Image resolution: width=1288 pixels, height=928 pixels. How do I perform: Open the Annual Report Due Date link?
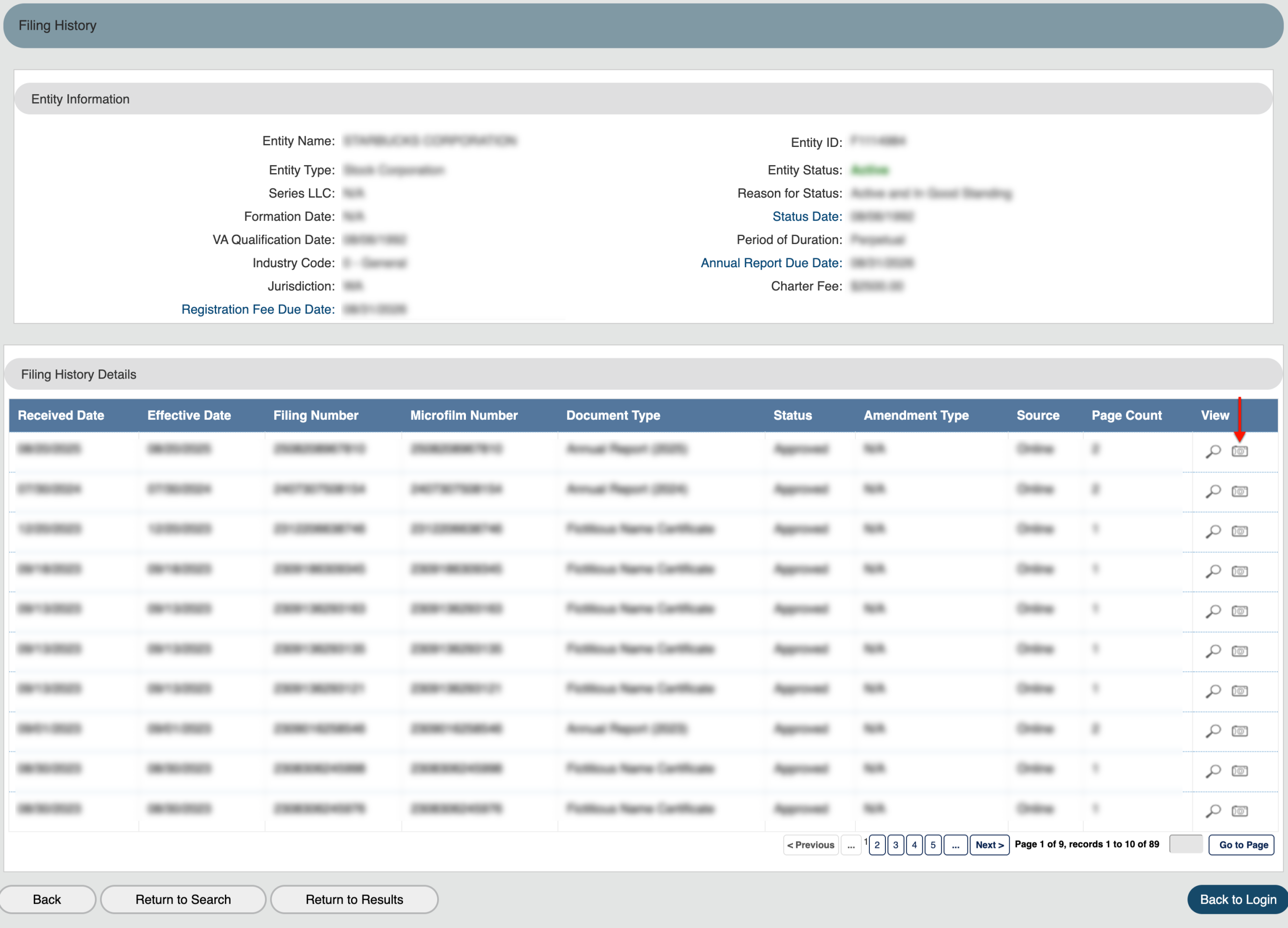point(771,263)
